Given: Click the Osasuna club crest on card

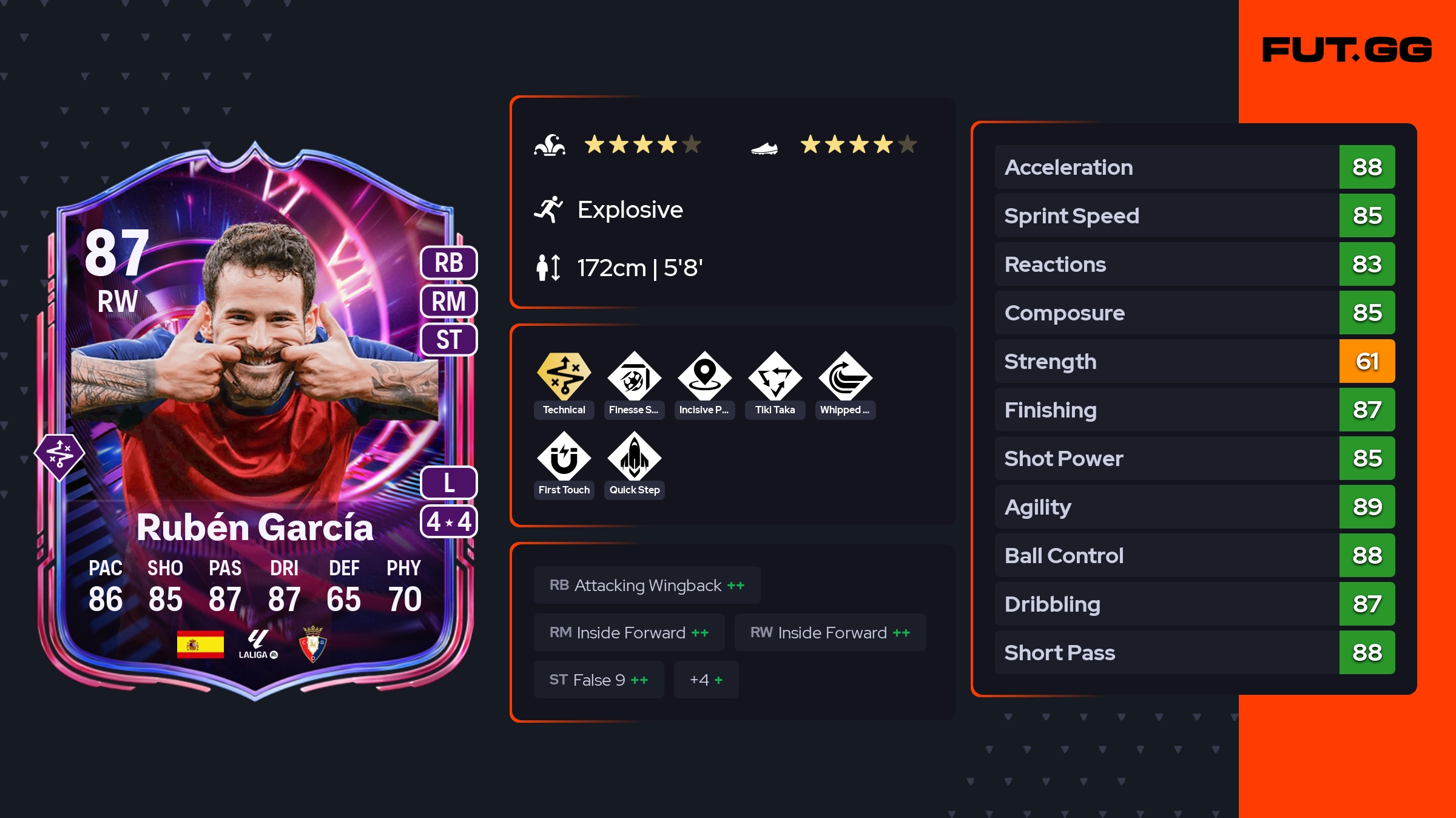Looking at the screenshot, I should pyautogui.click(x=313, y=644).
